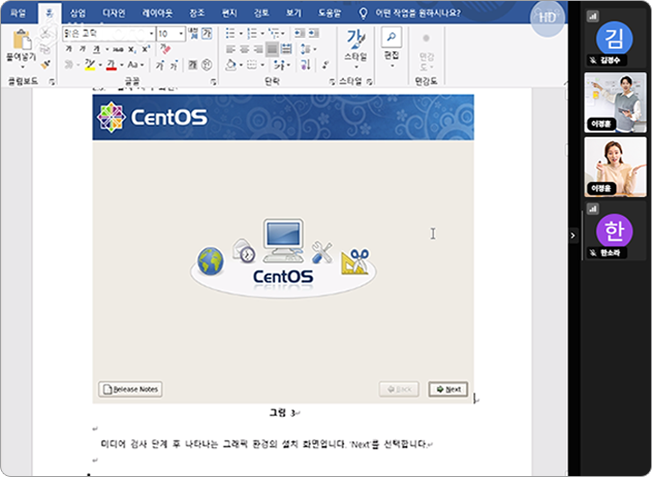Click the text highlight pen icon

[90, 64]
